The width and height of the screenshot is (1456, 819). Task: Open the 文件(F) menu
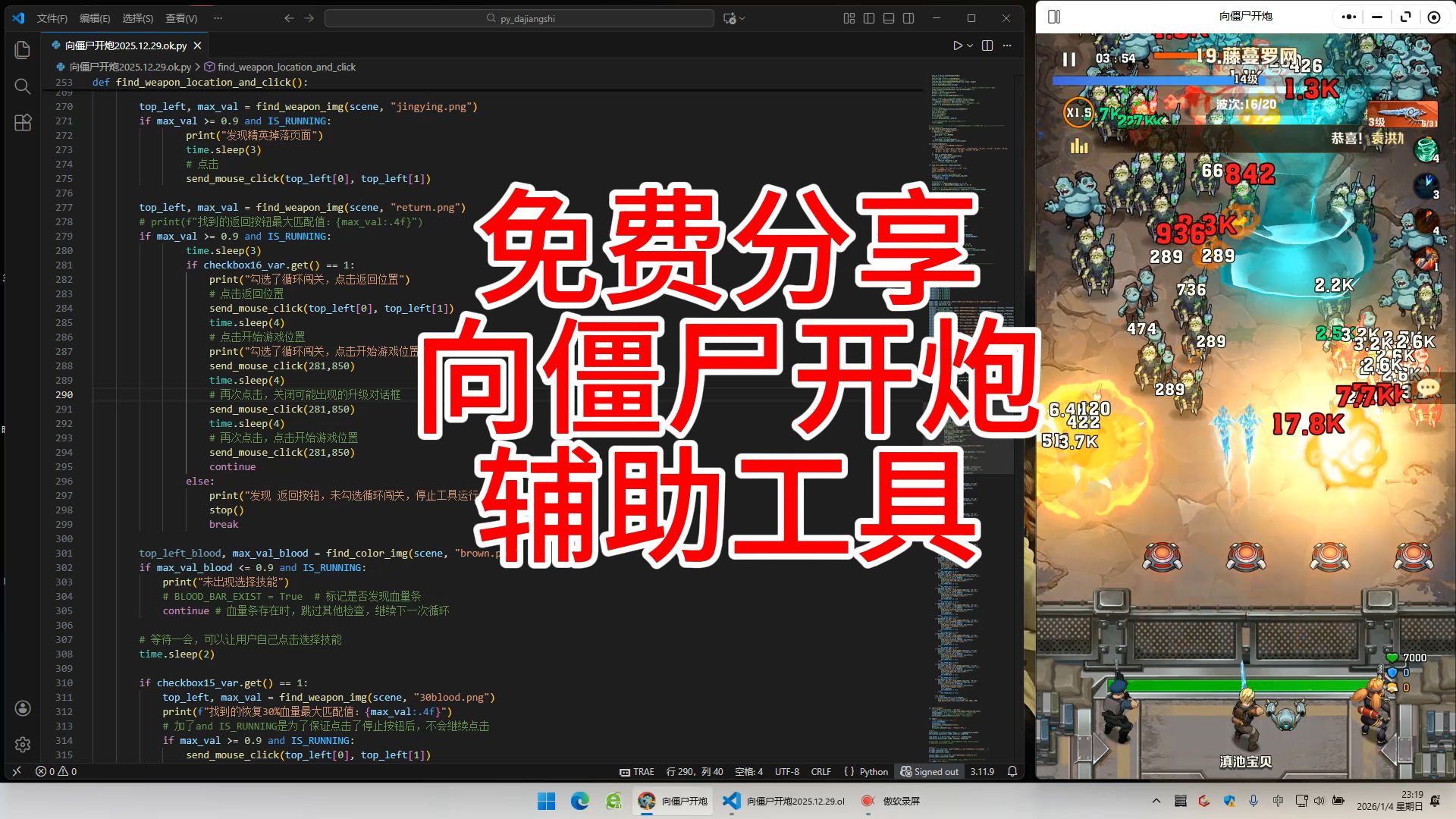pyautogui.click(x=52, y=18)
